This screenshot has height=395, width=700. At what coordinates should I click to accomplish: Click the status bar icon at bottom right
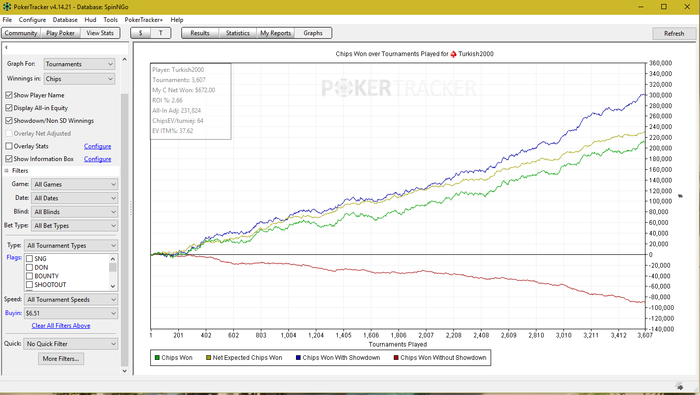pyautogui.click(x=679, y=386)
